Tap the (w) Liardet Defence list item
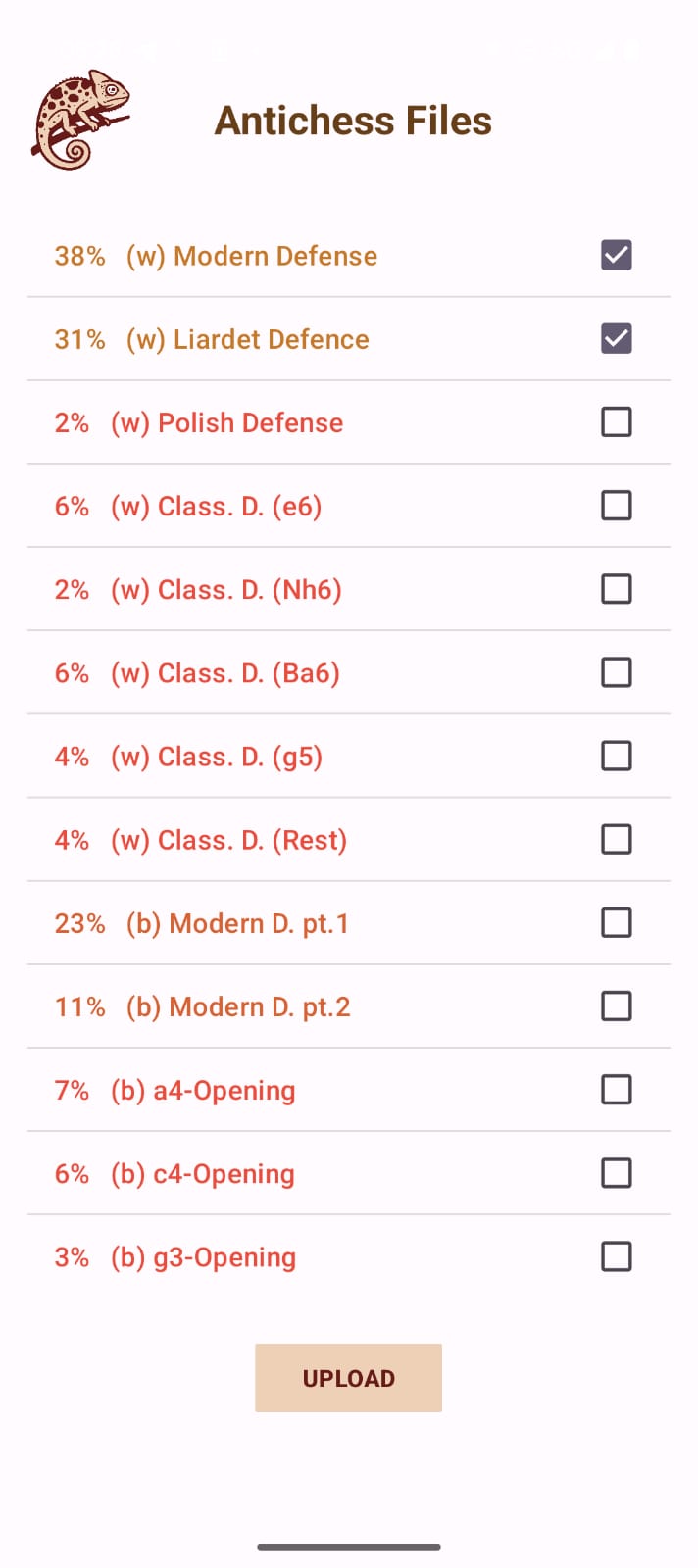698x1568 pixels. (x=247, y=339)
